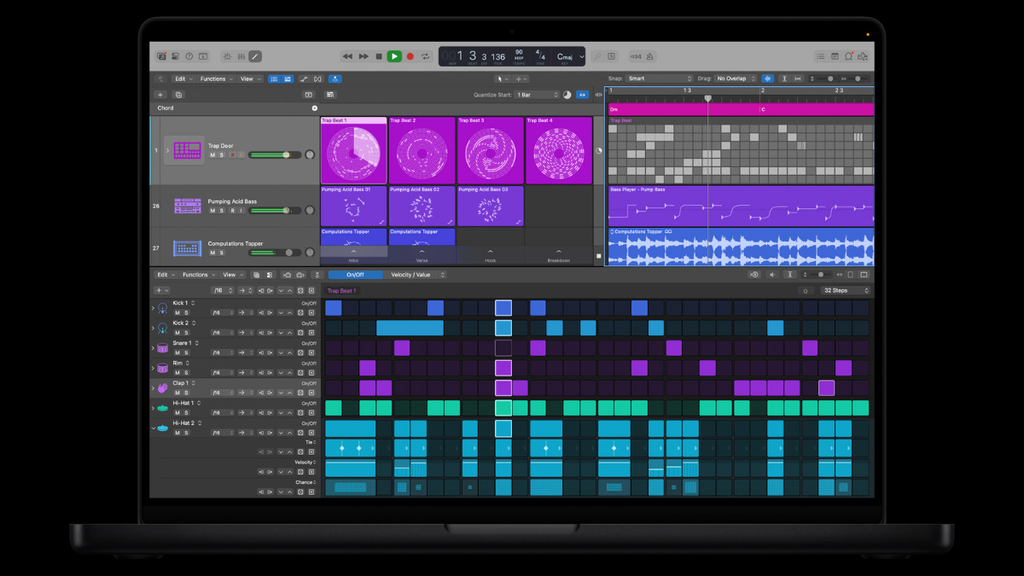This screenshot has width=1024, height=576.
Task: Solo the Trap Door track
Action: point(222,155)
